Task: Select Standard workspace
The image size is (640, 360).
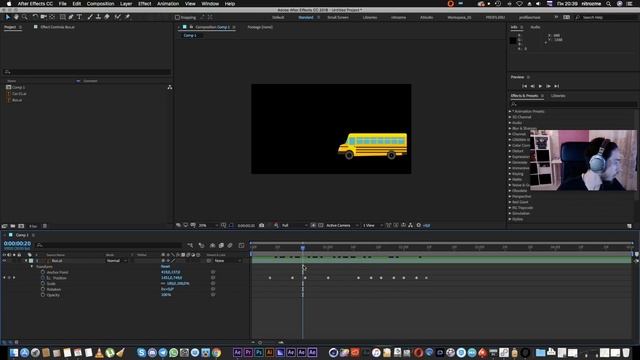Action: (x=306, y=18)
